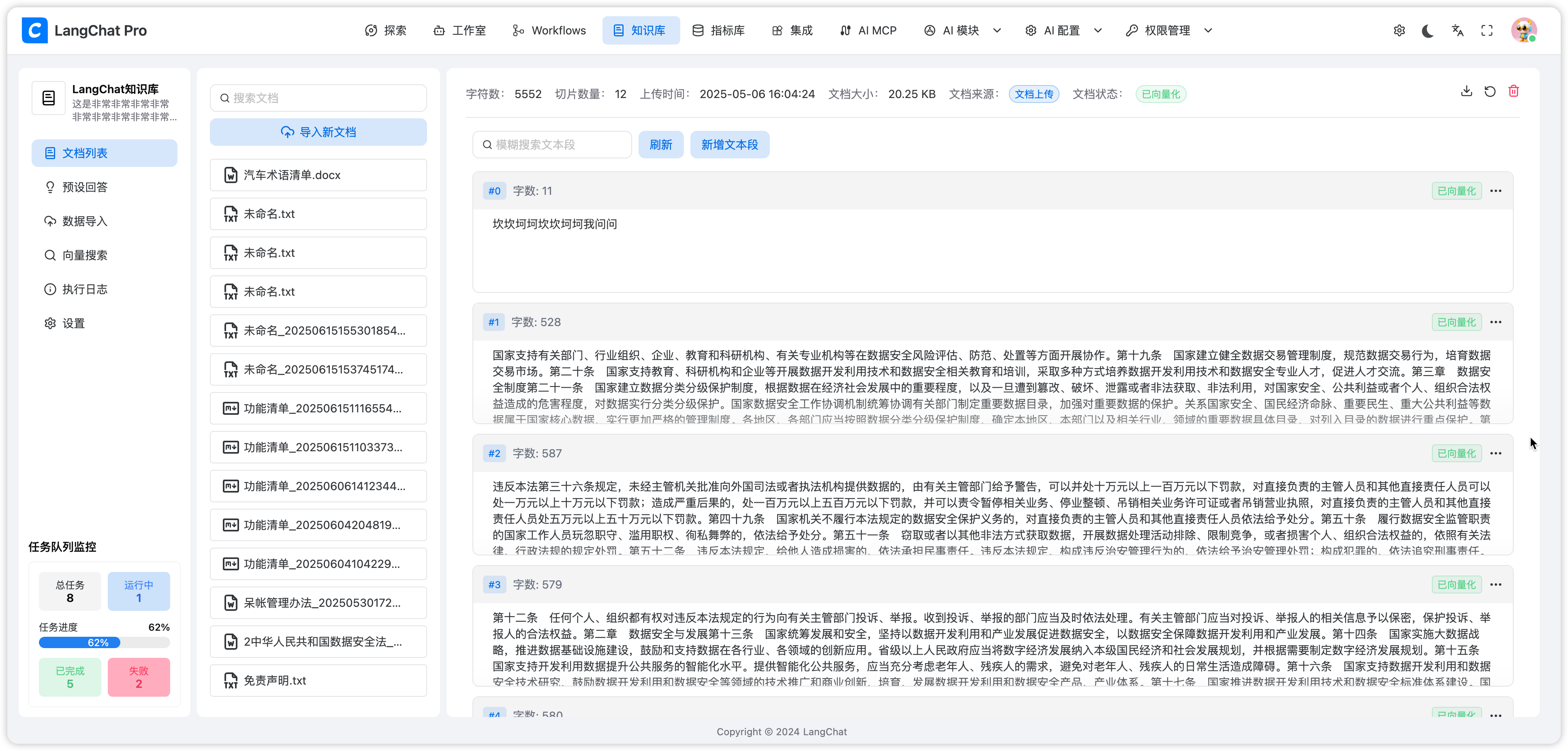The height and width of the screenshot is (751, 1568).
Task: Open more options for segment #0
Action: (x=1495, y=191)
